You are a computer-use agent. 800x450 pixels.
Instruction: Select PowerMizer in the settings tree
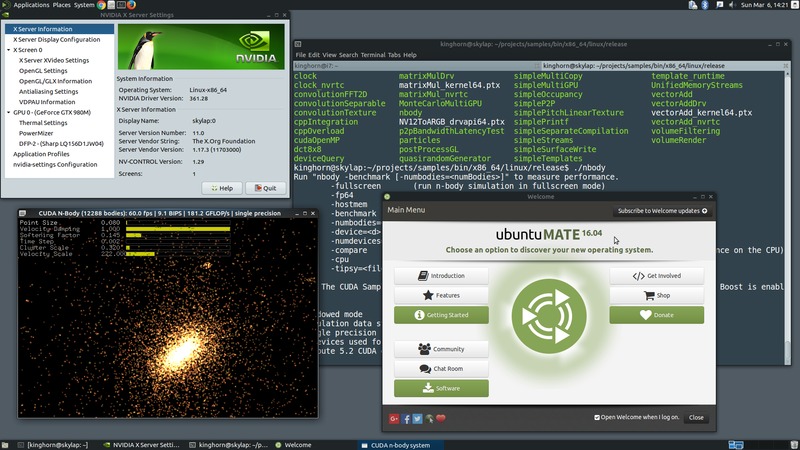click(36, 133)
